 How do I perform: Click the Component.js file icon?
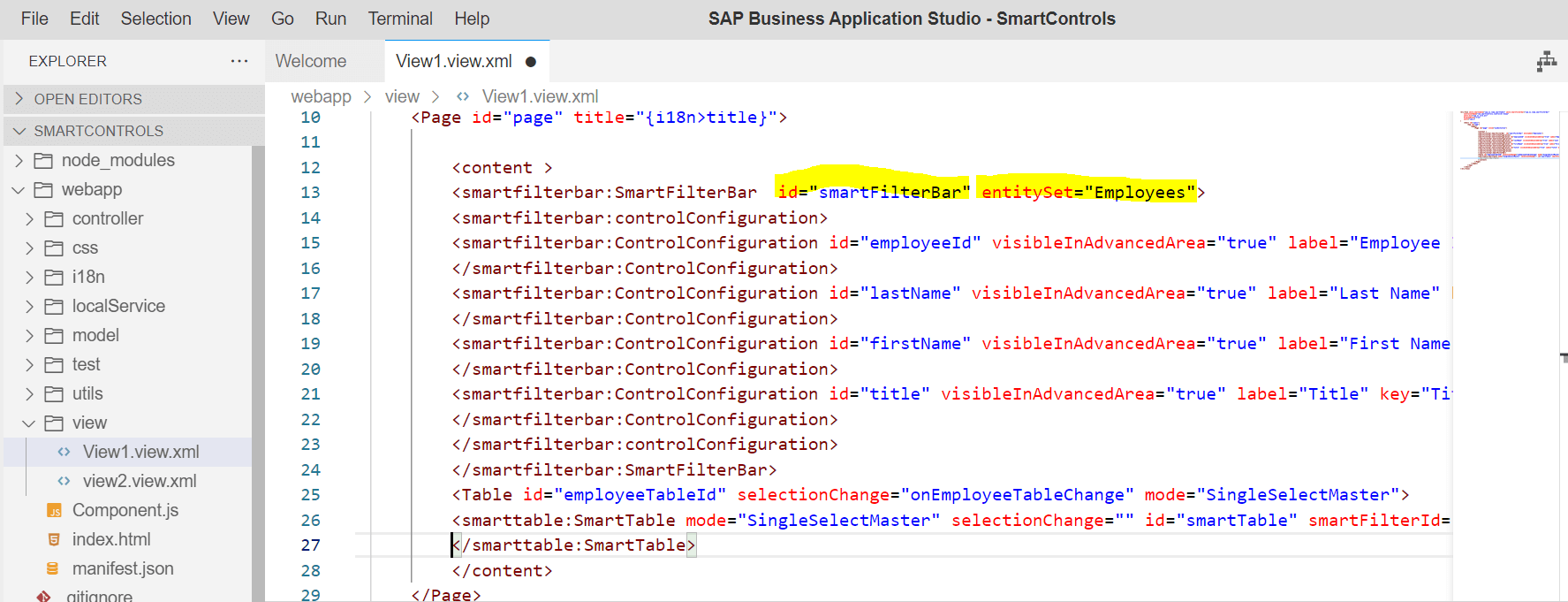54,511
